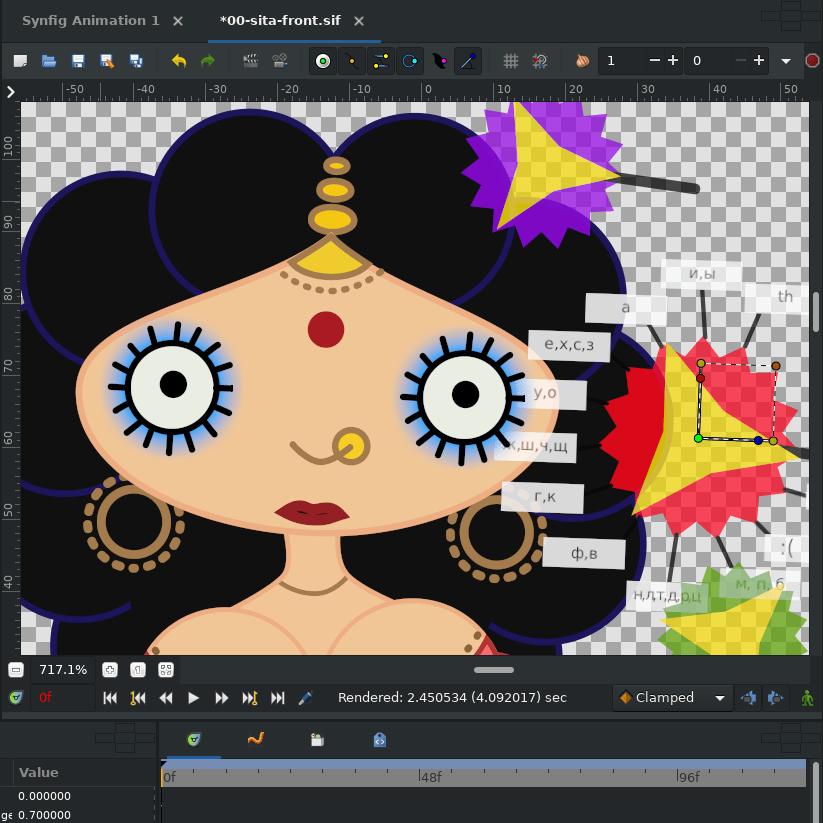Toggle position handles display
Image resolution: width=823 pixels, height=823 pixels.
tap(323, 61)
